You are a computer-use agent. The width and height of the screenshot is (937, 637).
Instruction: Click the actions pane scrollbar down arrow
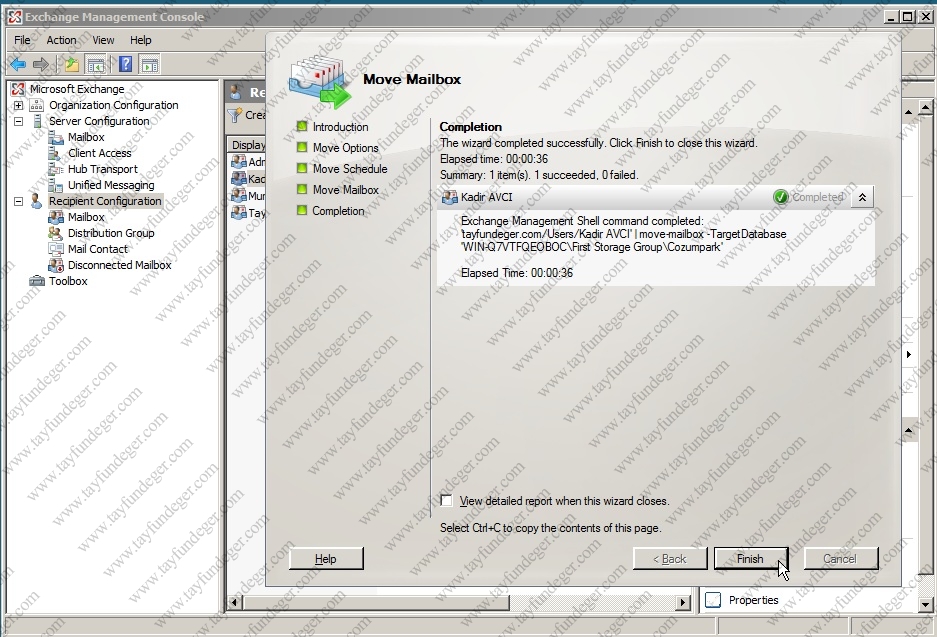(925, 604)
